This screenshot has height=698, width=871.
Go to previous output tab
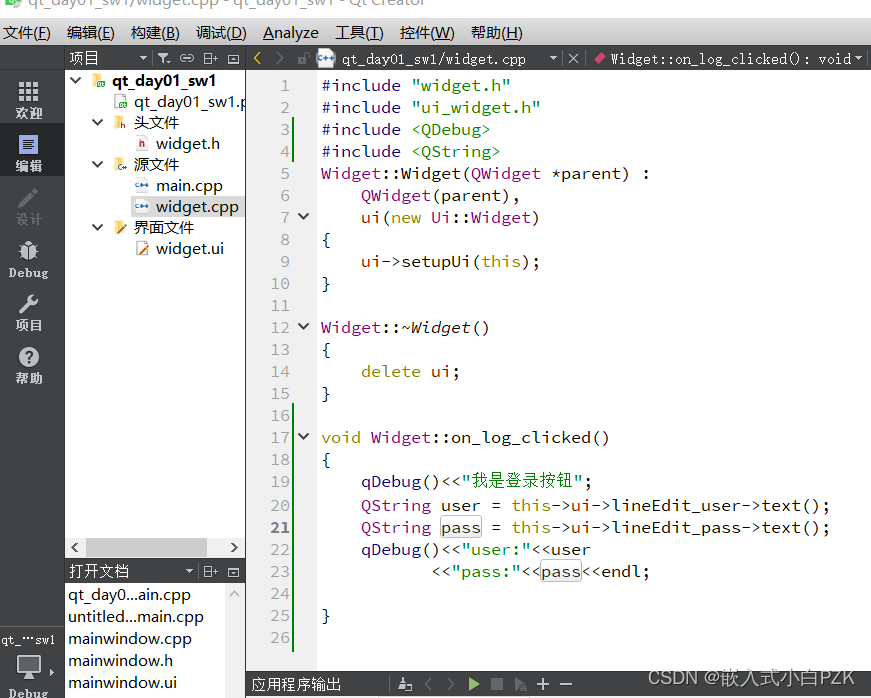click(428, 685)
